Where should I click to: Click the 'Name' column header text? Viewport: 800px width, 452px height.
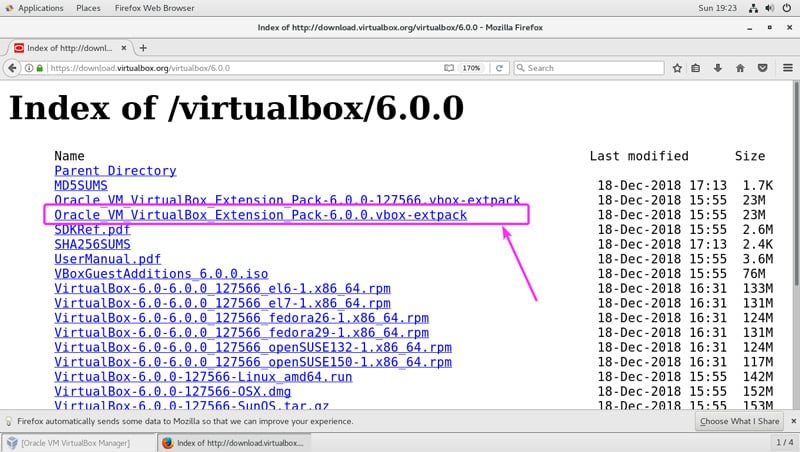click(69, 156)
